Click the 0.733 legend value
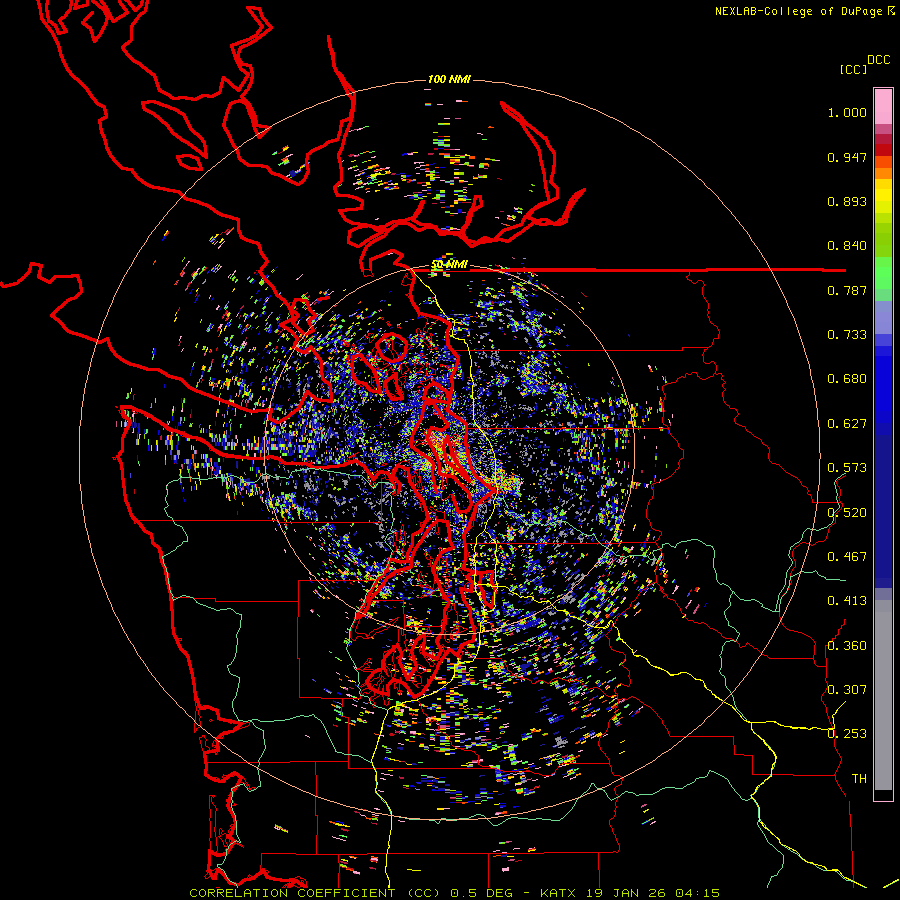Viewport: 900px width, 900px height. pos(847,335)
